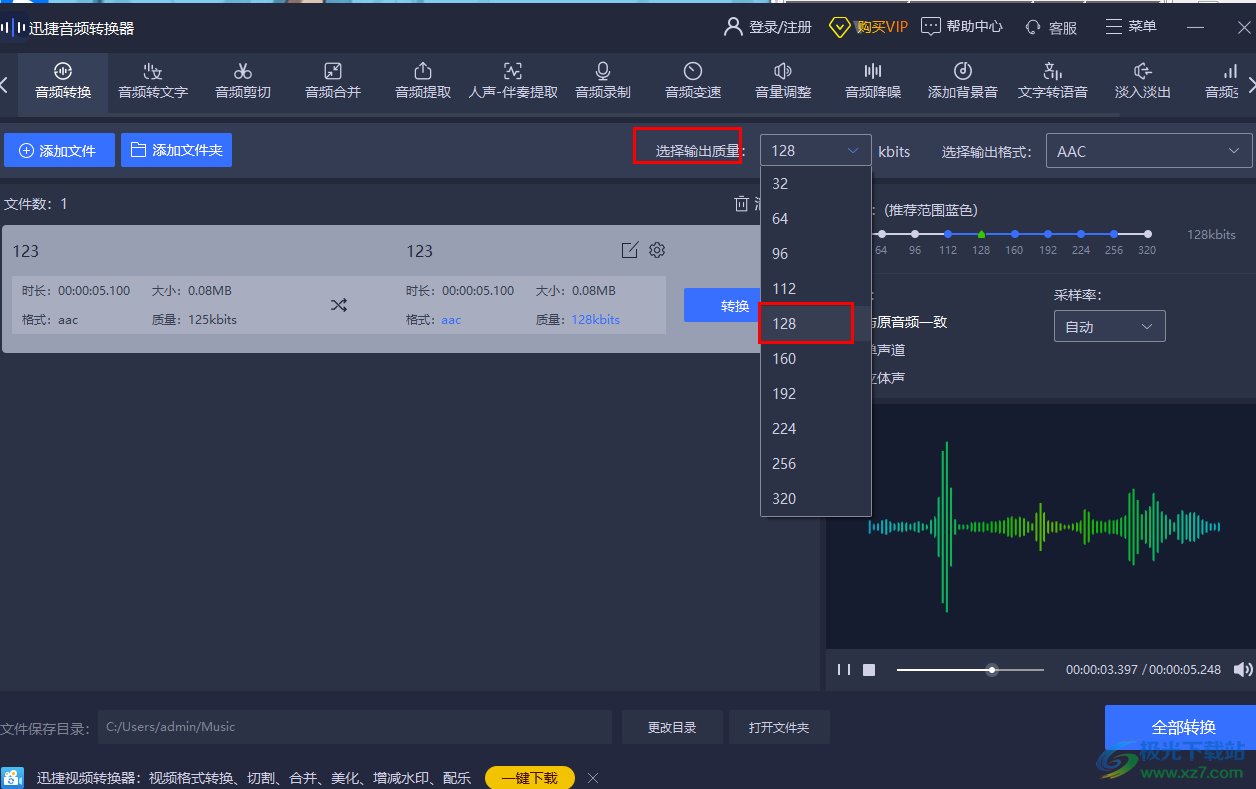The height and width of the screenshot is (789, 1256).
Task: Open the 音频合并 merge tool
Action: (x=333, y=81)
